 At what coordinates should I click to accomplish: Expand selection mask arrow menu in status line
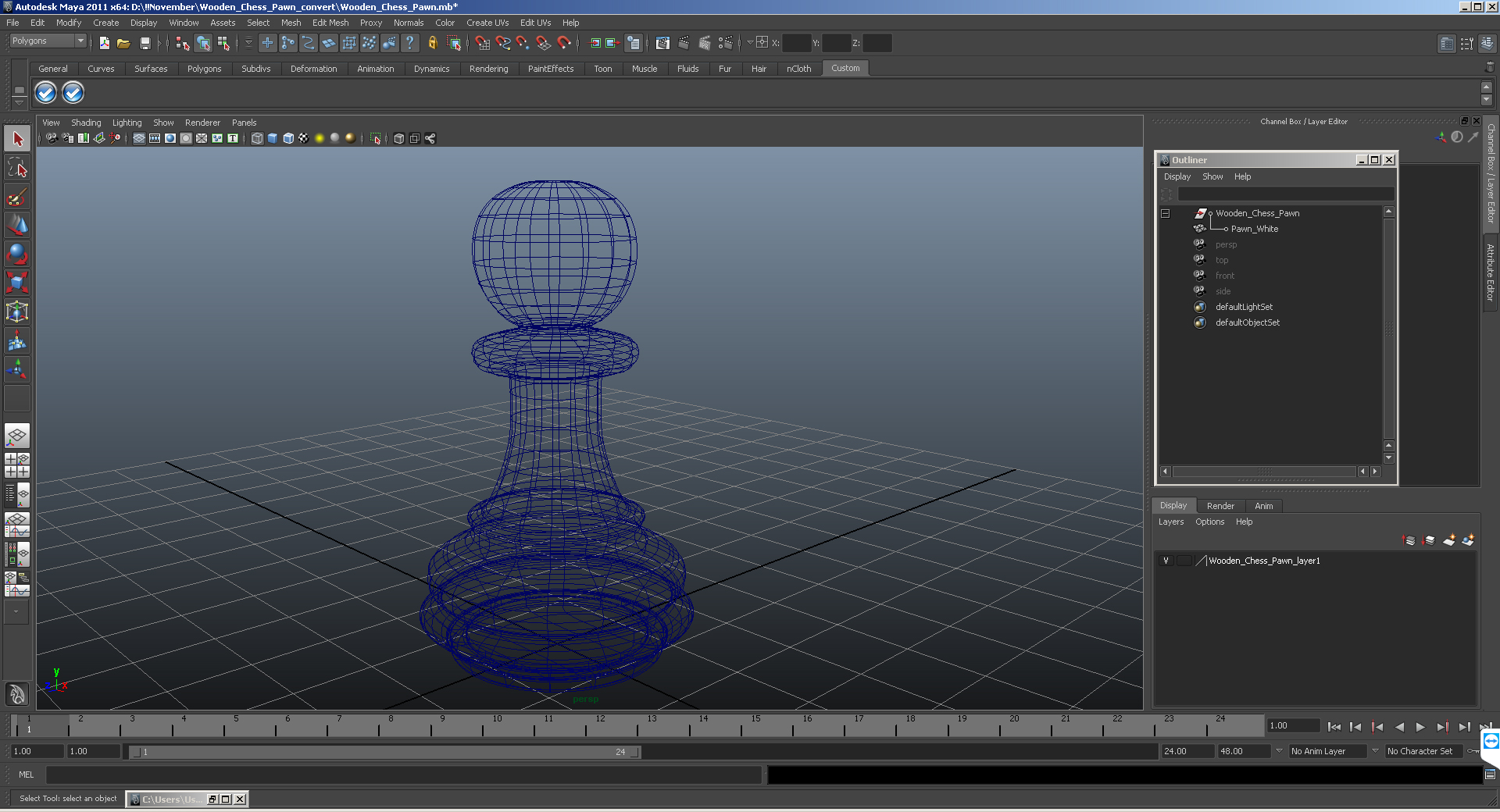pos(248,43)
